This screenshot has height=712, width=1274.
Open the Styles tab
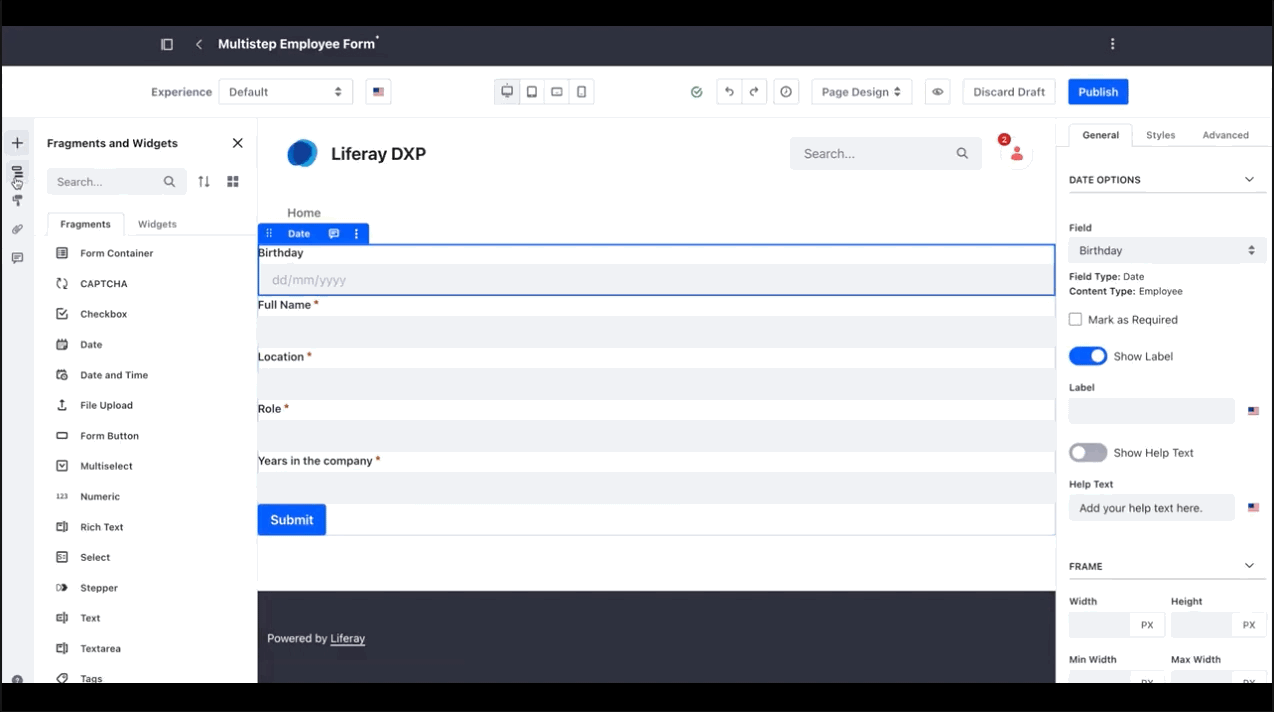1160,135
